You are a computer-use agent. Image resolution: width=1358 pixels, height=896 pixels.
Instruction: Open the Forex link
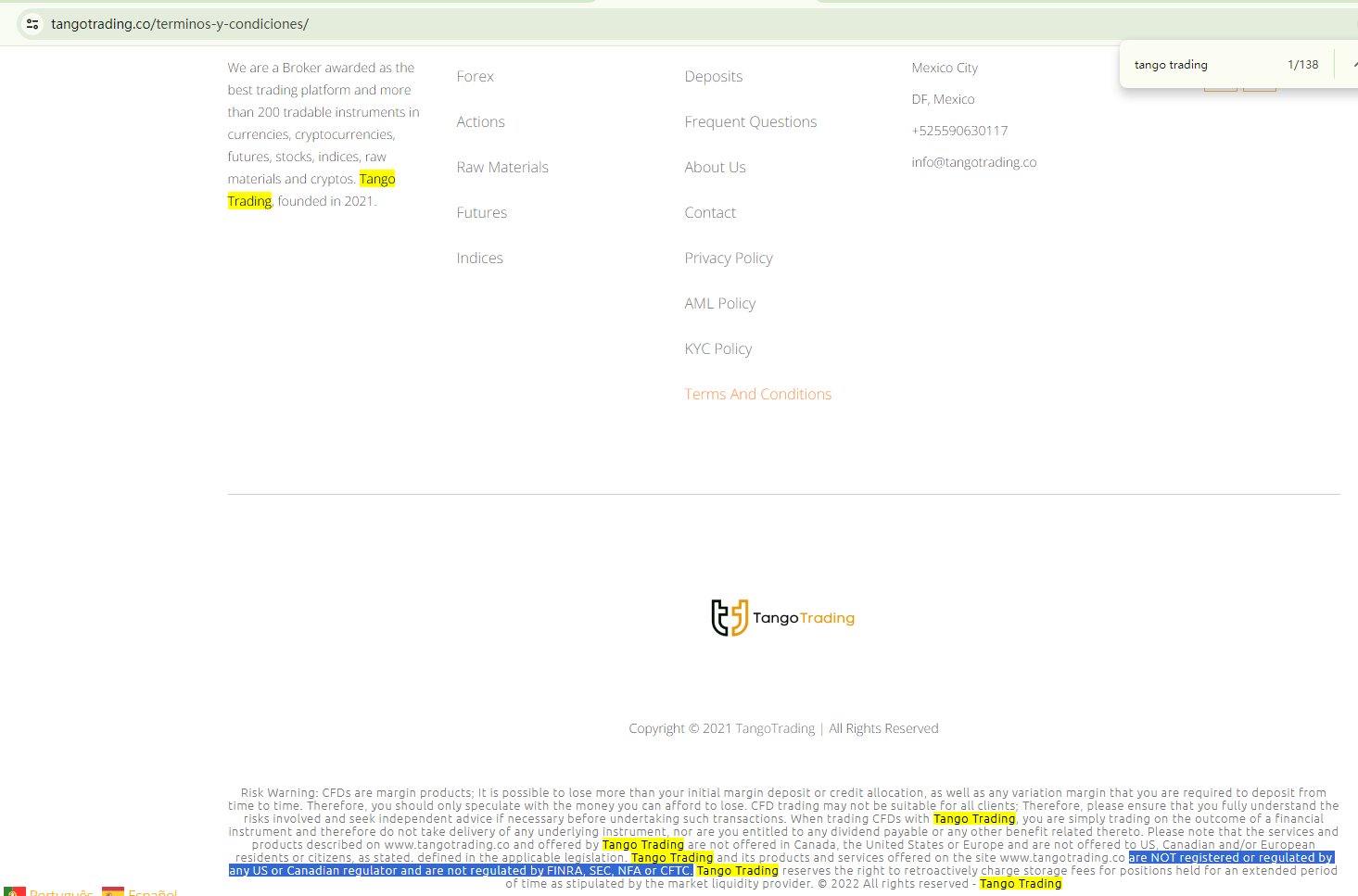coord(475,77)
